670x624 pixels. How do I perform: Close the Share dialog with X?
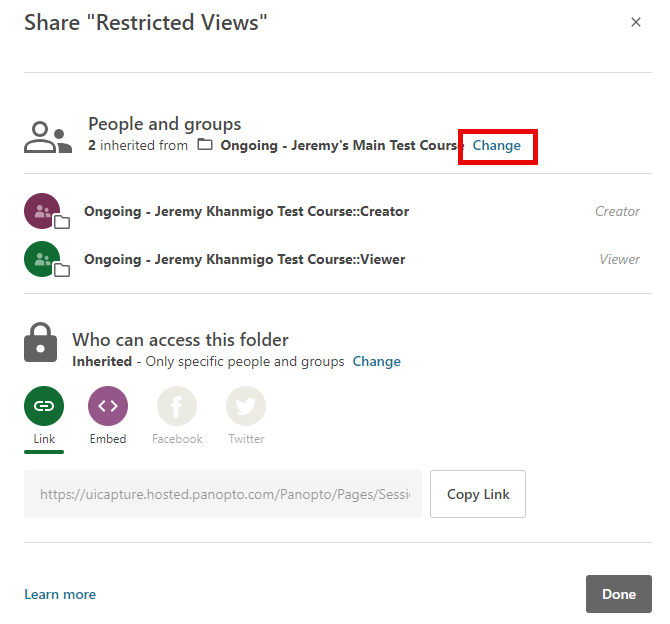coord(636,22)
